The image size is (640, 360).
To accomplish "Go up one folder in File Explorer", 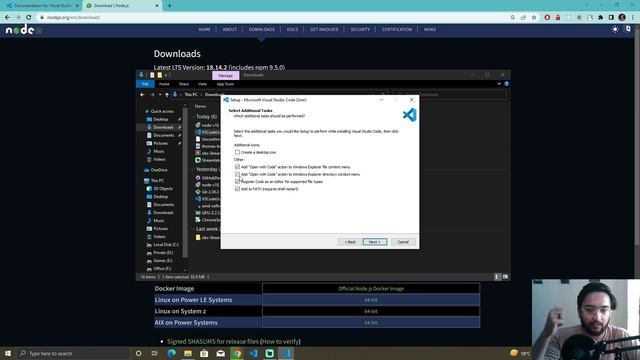I will (x=167, y=95).
